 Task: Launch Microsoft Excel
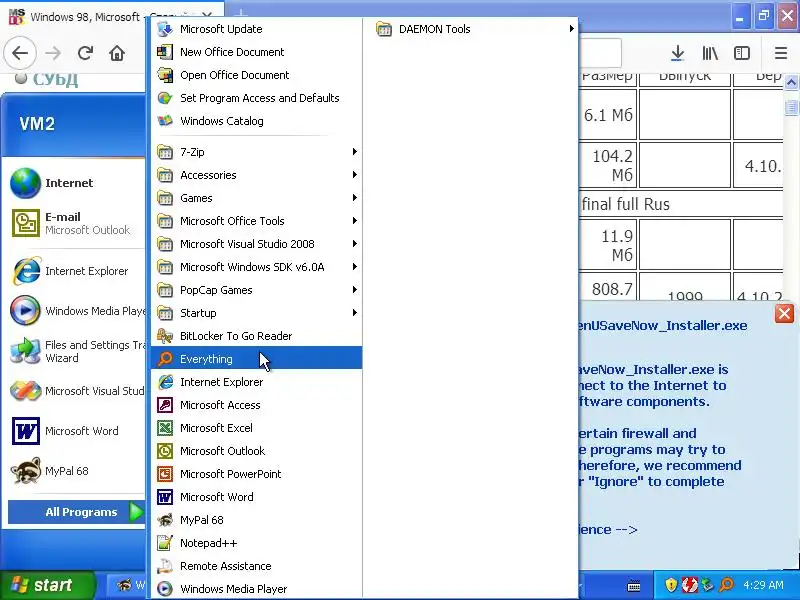[257, 428]
